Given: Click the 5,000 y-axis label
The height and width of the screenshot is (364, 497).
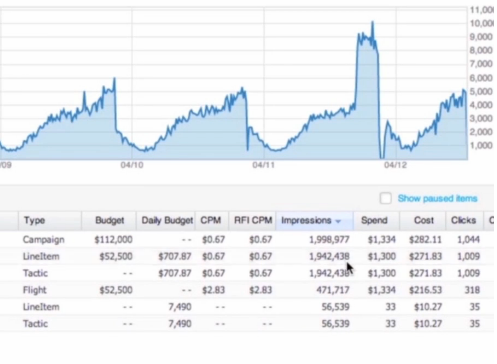Looking at the screenshot, I should point(481,91).
